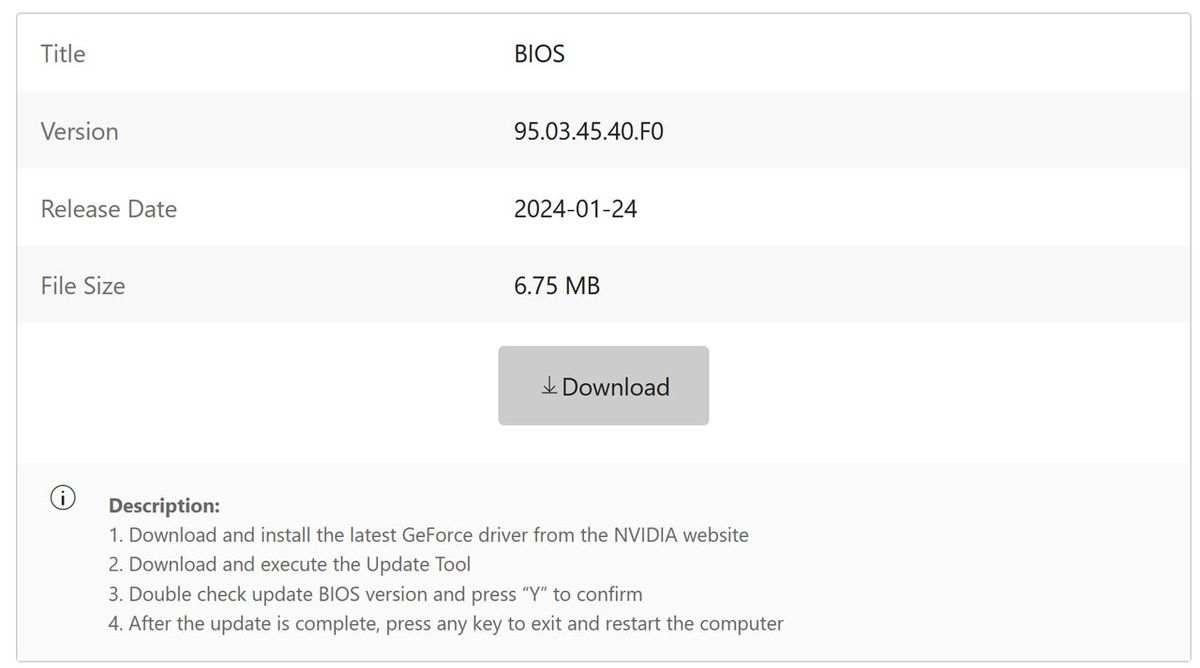
Task: Select the File Size label
Action: click(x=83, y=286)
